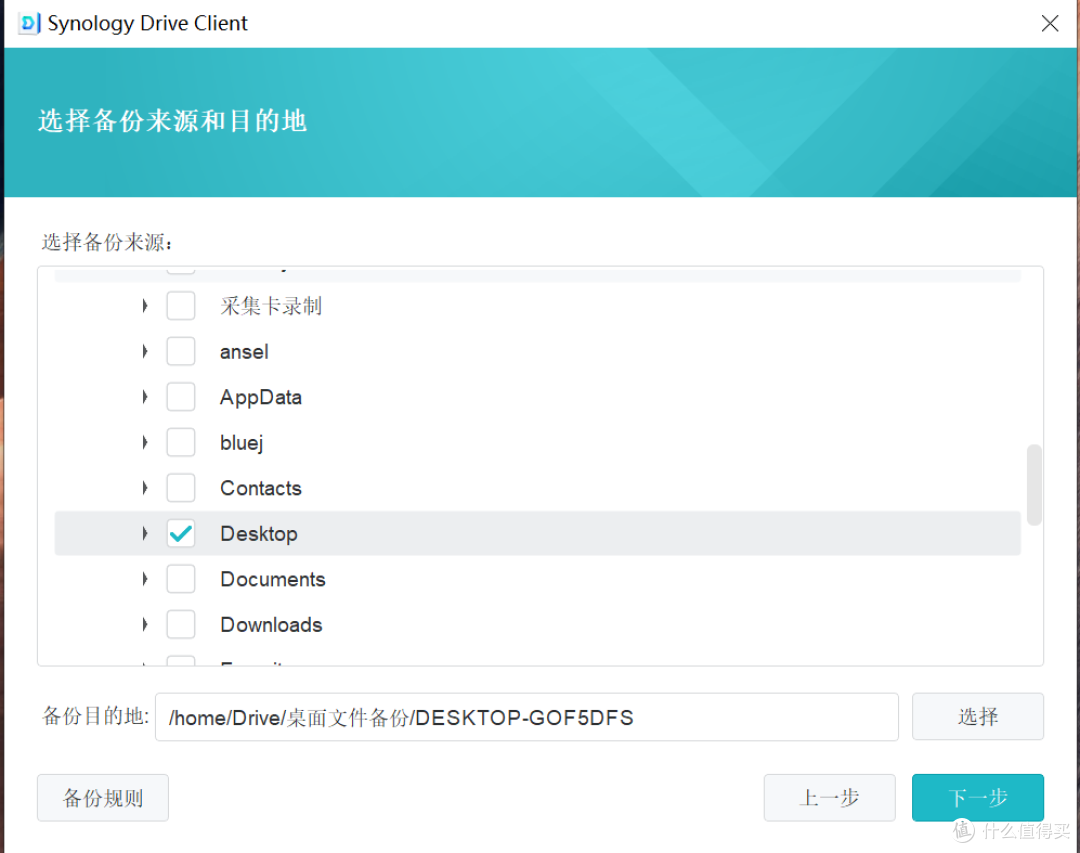
Task: Select the 'Desktop' folder label
Action: (x=259, y=534)
